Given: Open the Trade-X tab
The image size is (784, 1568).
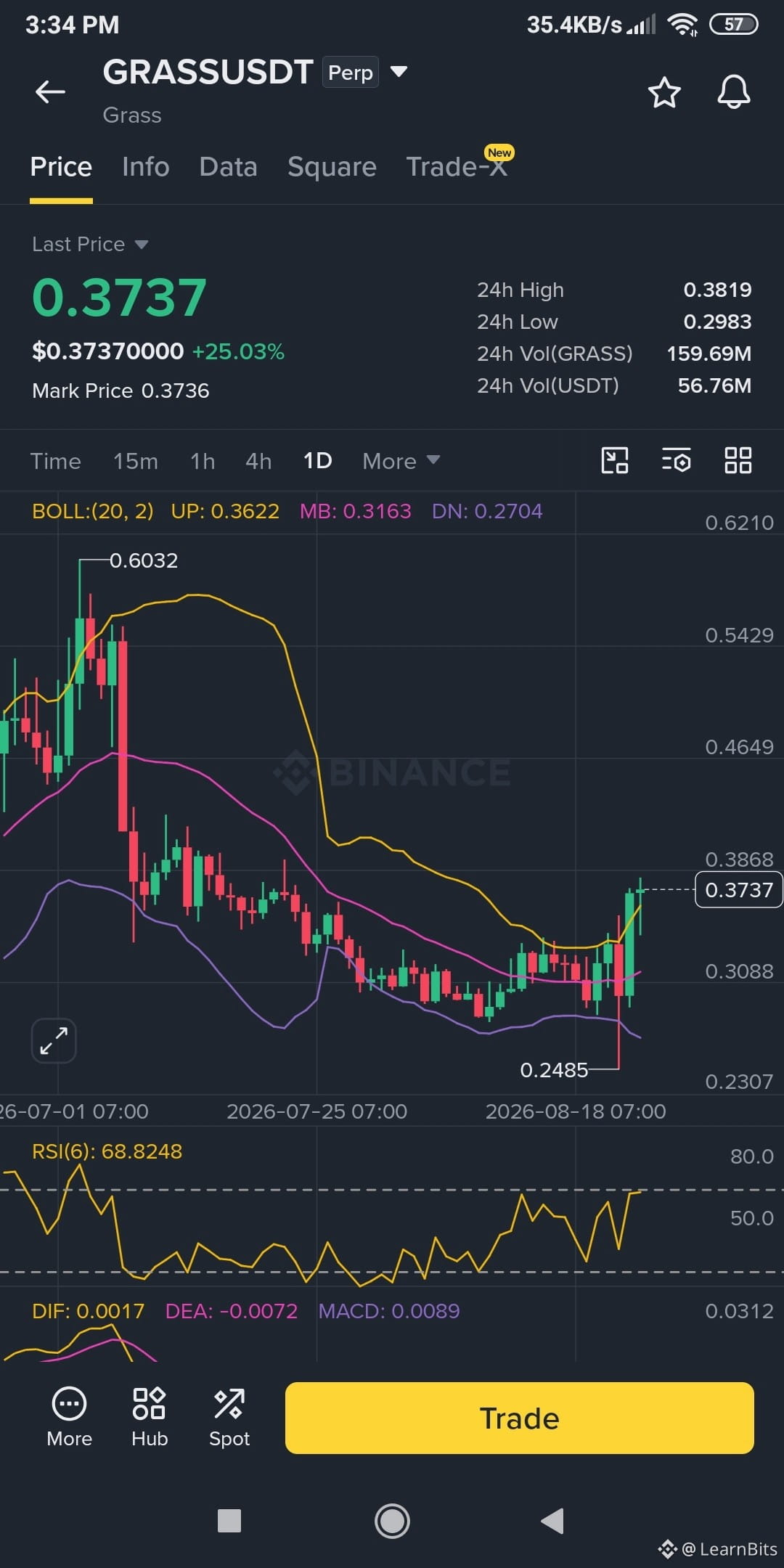Looking at the screenshot, I should click(457, 167).
